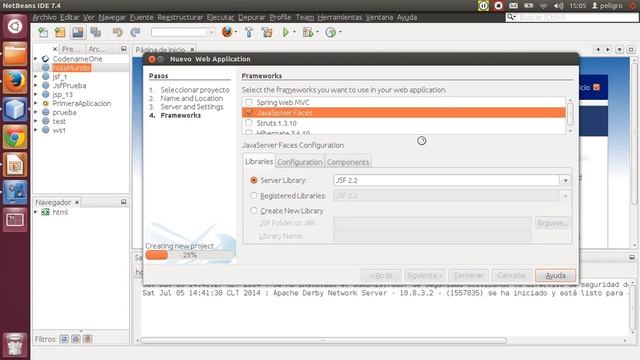Click the NetBeans cube icon in launcher
Viewport: 640px width, 360px height.
[15, 109]
